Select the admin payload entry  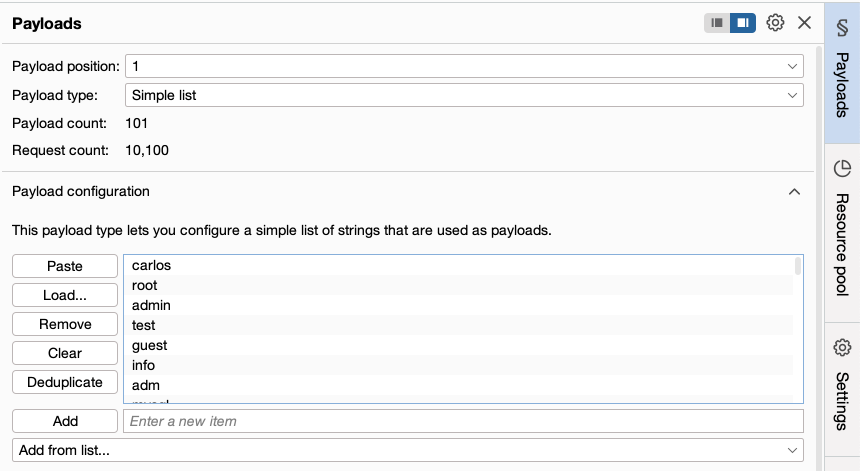459,305
